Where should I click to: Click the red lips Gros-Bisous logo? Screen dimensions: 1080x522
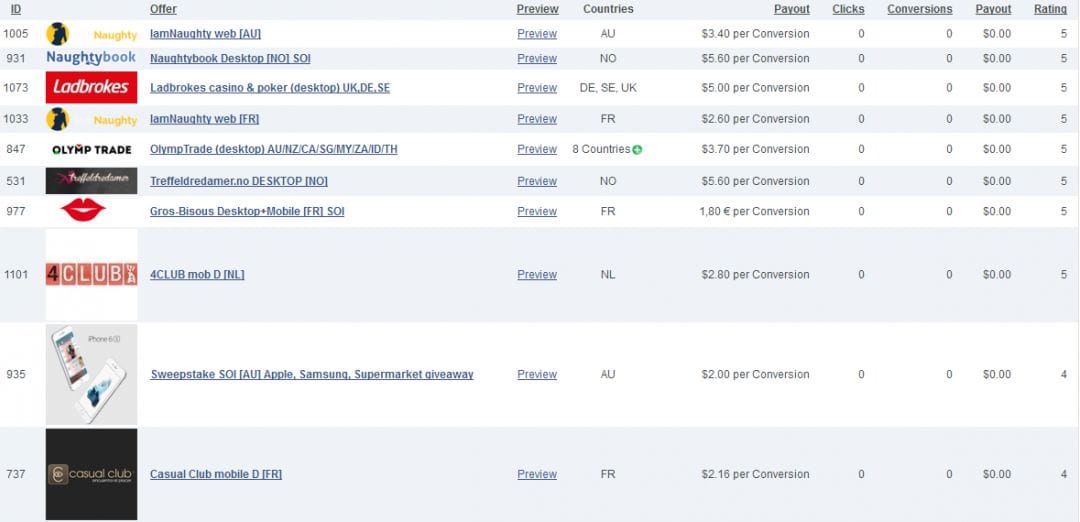pyautogui.click(x=83, y=210)
